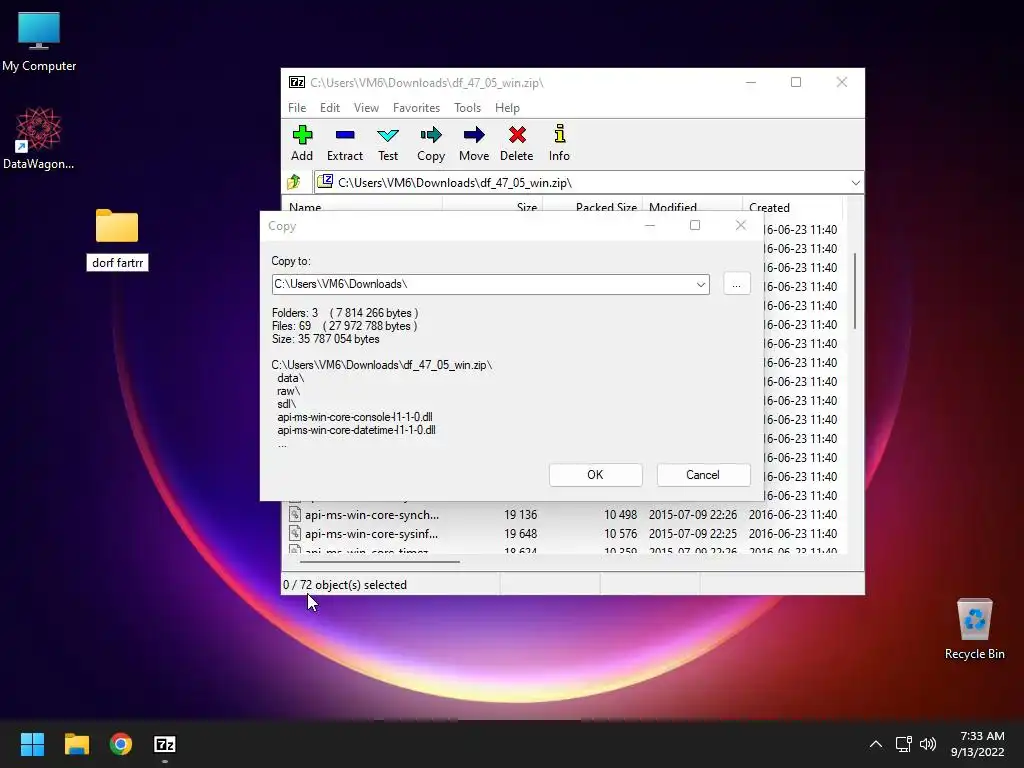Click the network tray icon

[903, 744]
